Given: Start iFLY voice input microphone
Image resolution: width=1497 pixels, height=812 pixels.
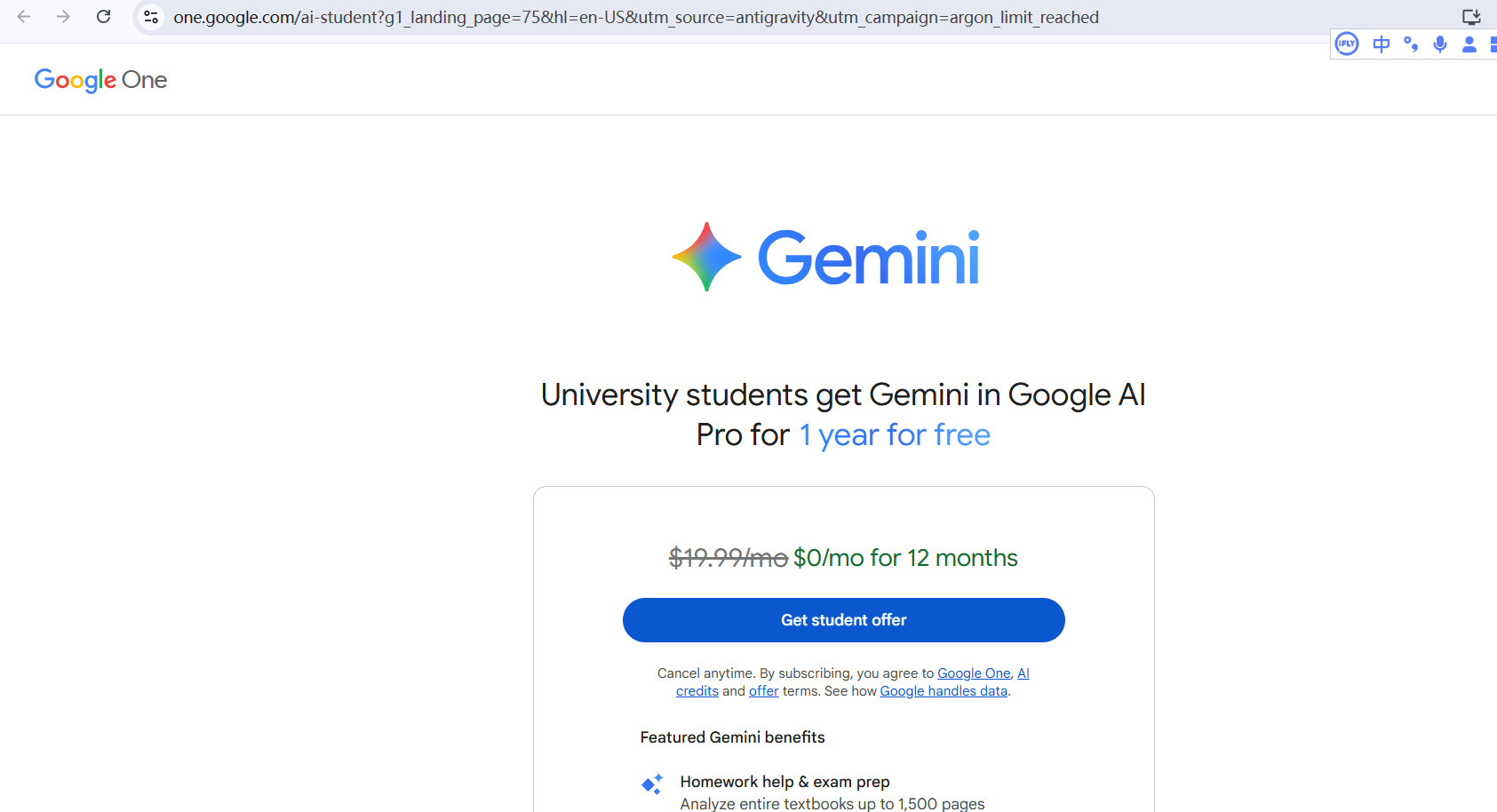Looking at the screenshot, I should (1440, 44).
